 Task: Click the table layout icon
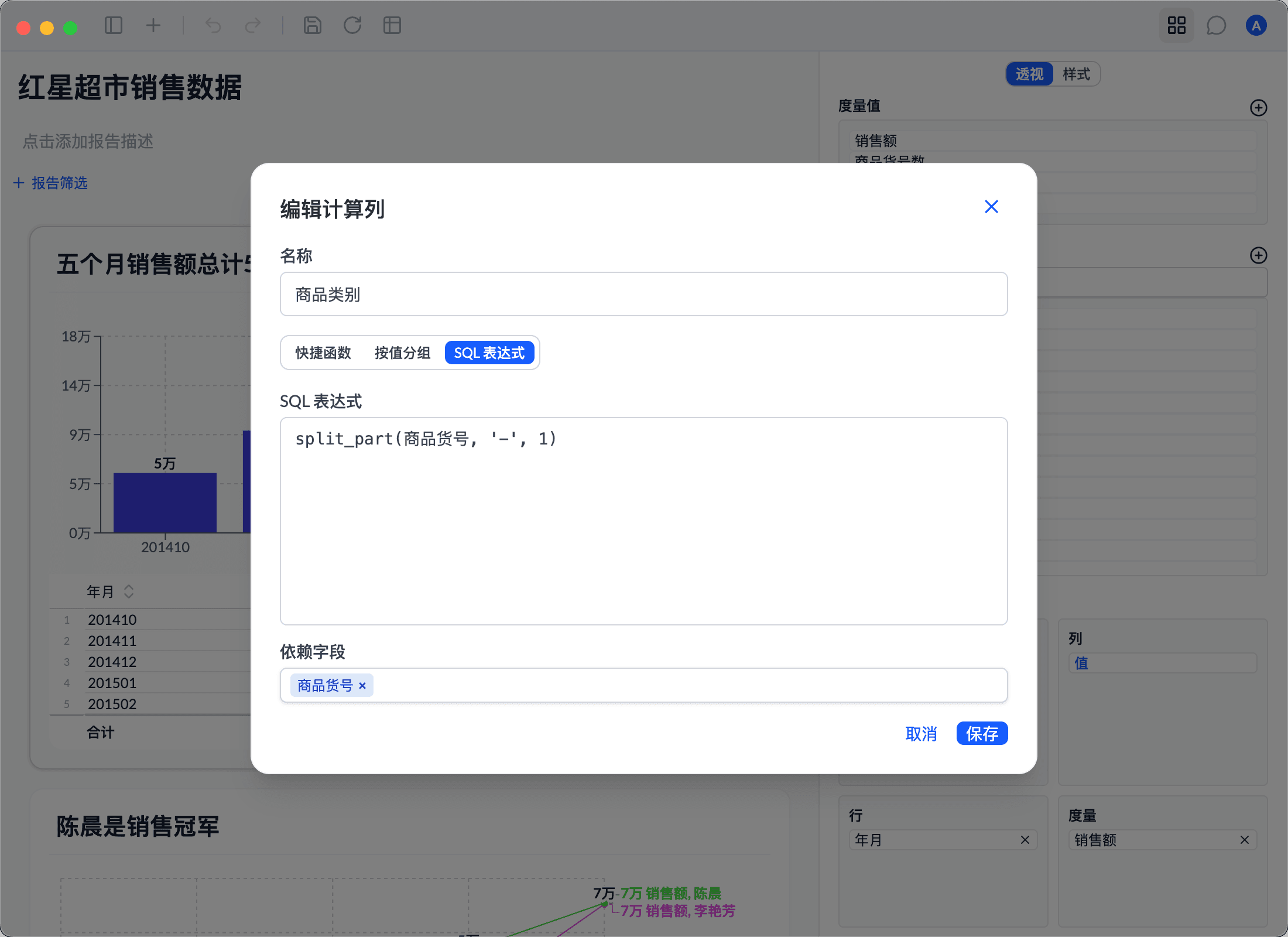pos(392,25)
